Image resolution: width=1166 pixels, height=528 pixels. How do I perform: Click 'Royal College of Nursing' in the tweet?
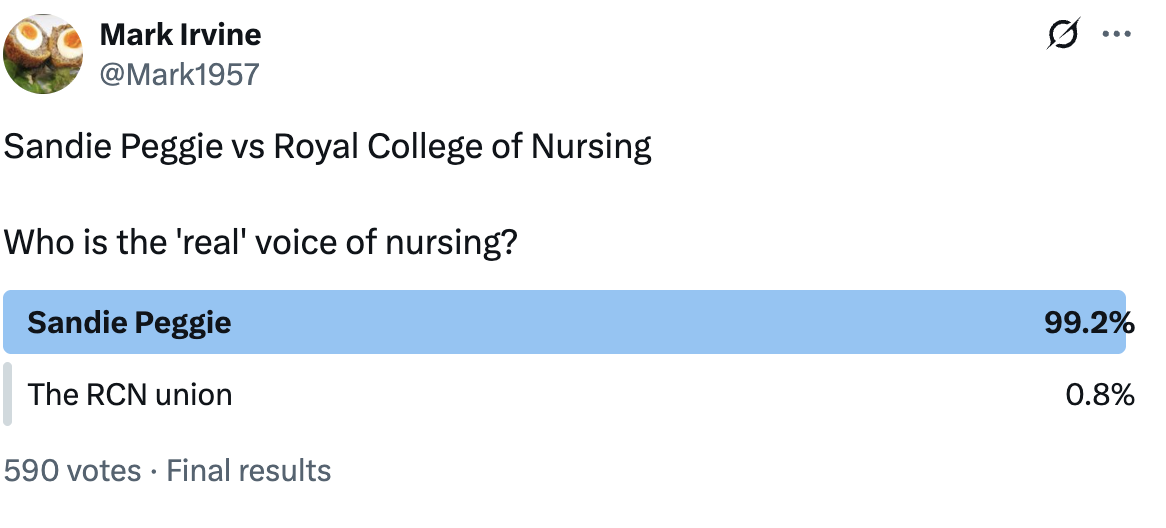462,148
